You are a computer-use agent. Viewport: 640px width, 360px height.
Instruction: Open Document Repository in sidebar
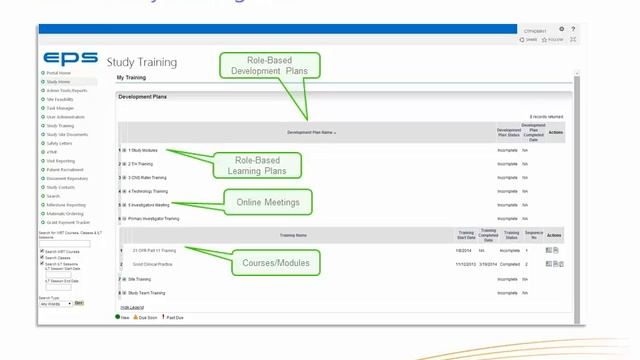coord(67,178)
